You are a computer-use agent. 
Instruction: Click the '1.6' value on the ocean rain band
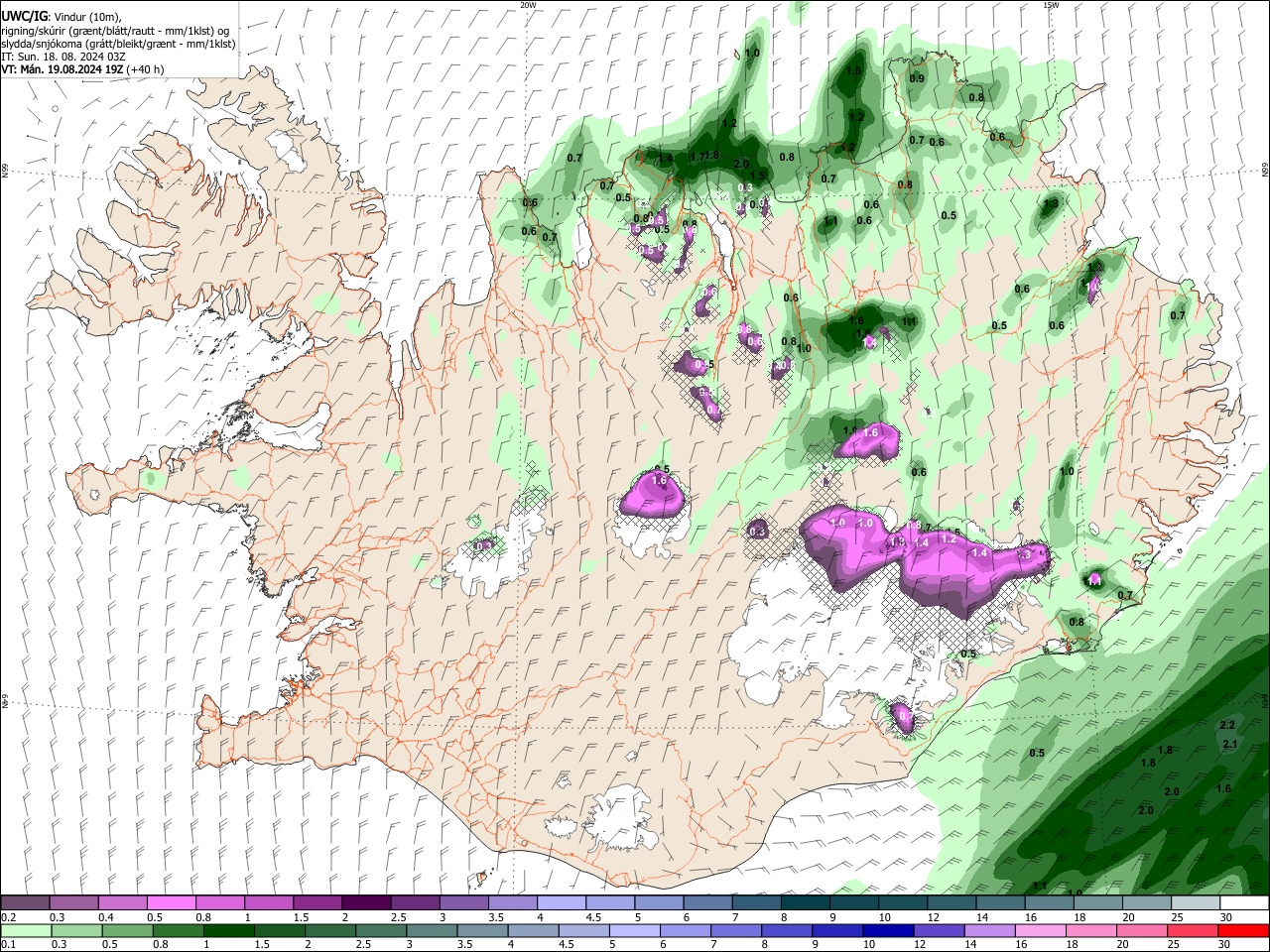[x=1223, y=788]
